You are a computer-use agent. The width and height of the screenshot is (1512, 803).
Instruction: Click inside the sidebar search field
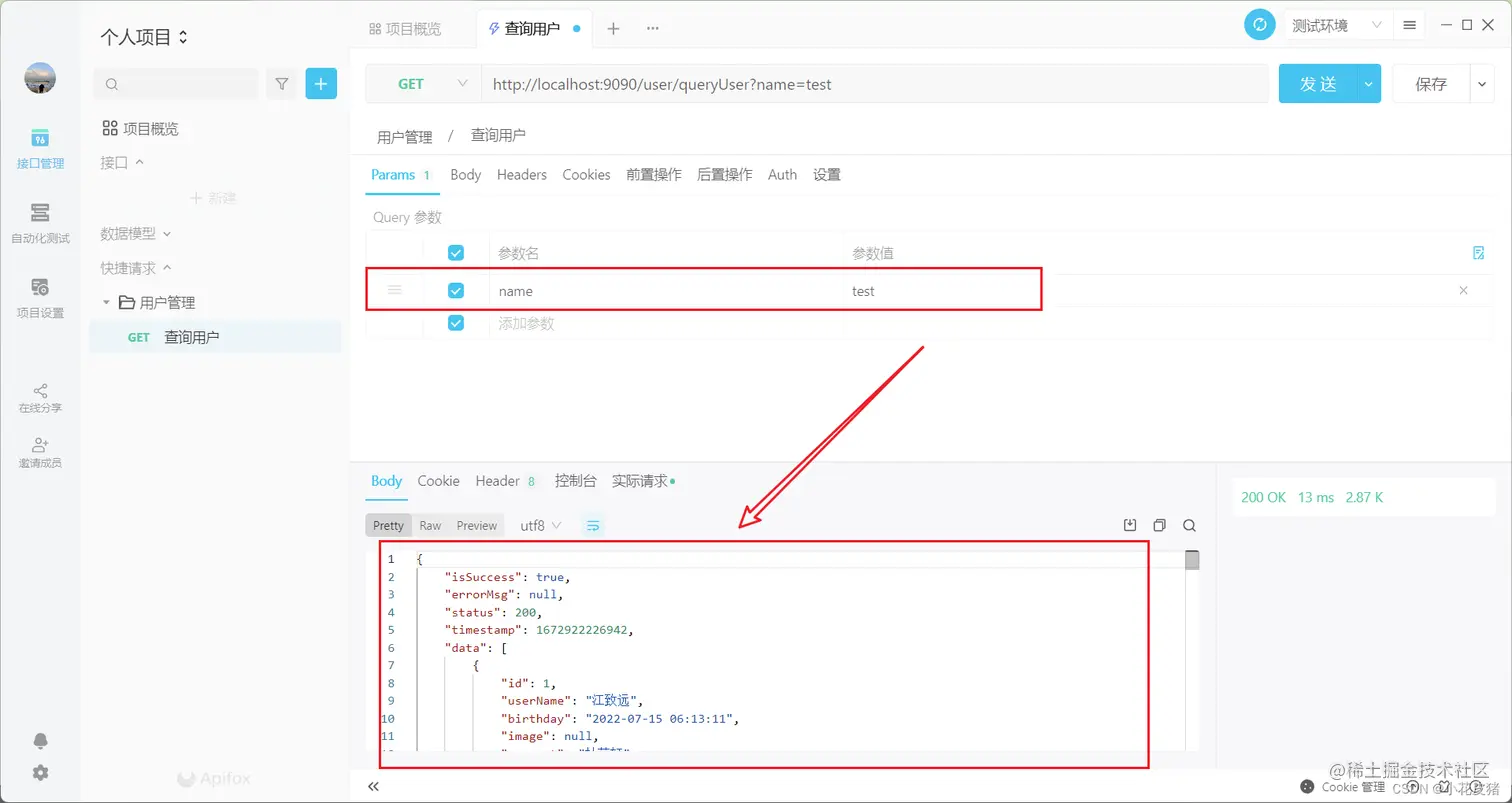pos(175,84)
